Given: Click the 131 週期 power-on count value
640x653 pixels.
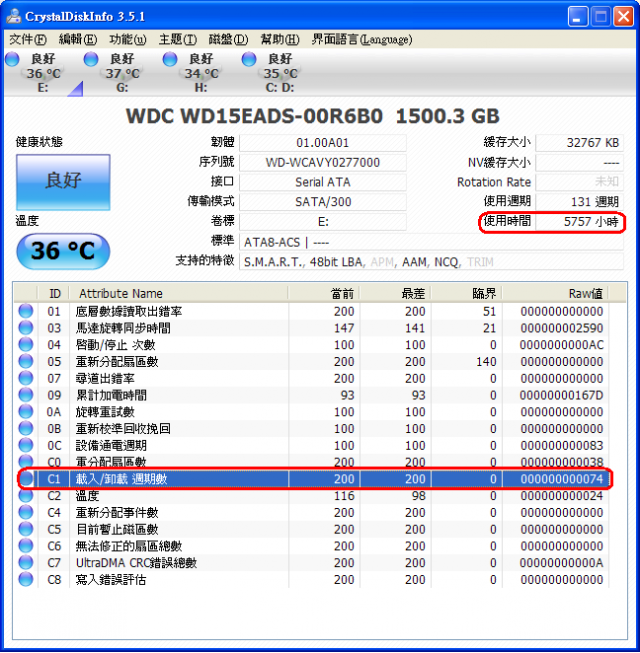Looking at the screenshot, I should pyautogui.click(x=579, y=202).
